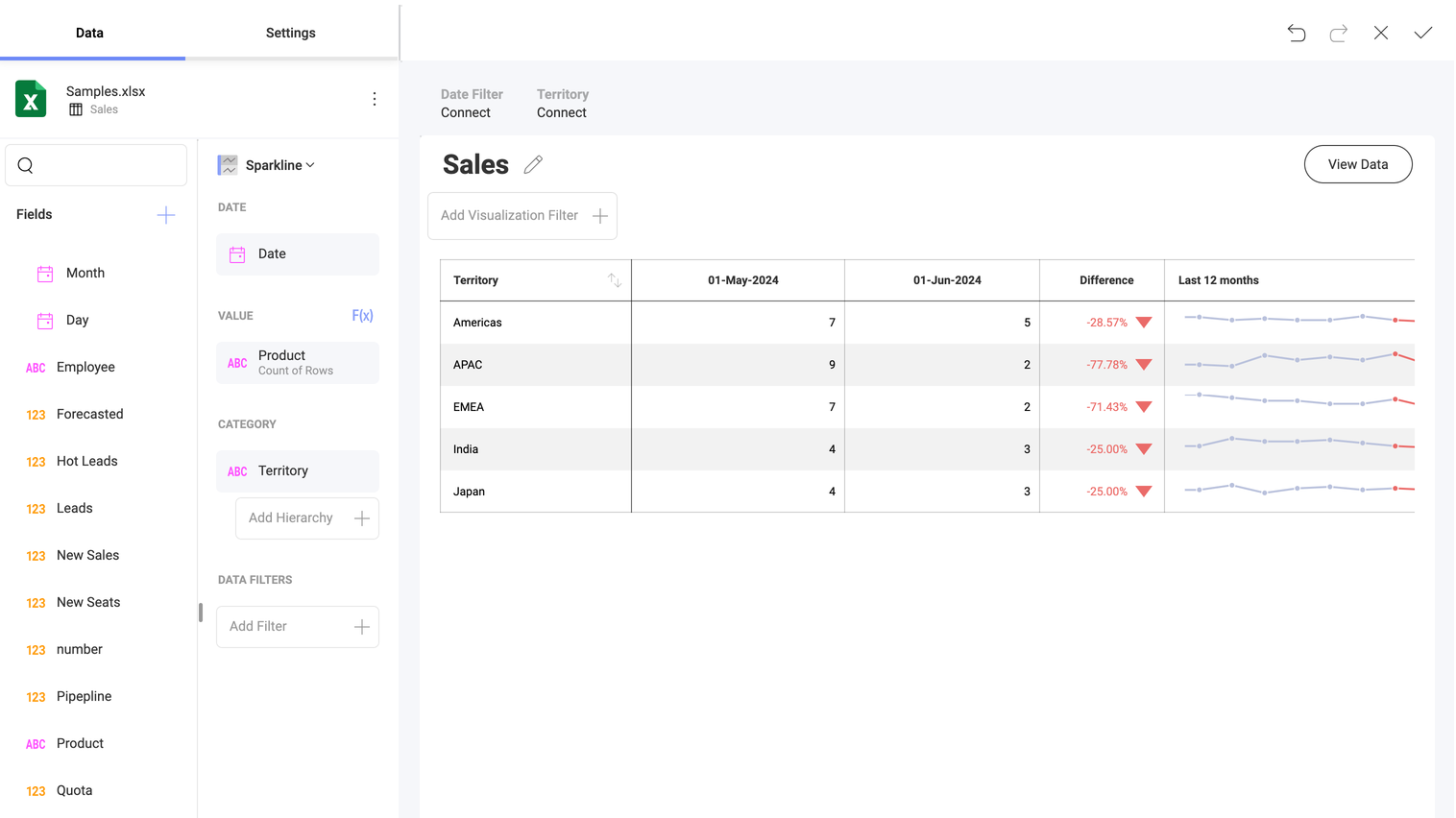Click the 01-May-2024 column header
The height and width of the screenshot is (818, 1456).
pos(738,280)
